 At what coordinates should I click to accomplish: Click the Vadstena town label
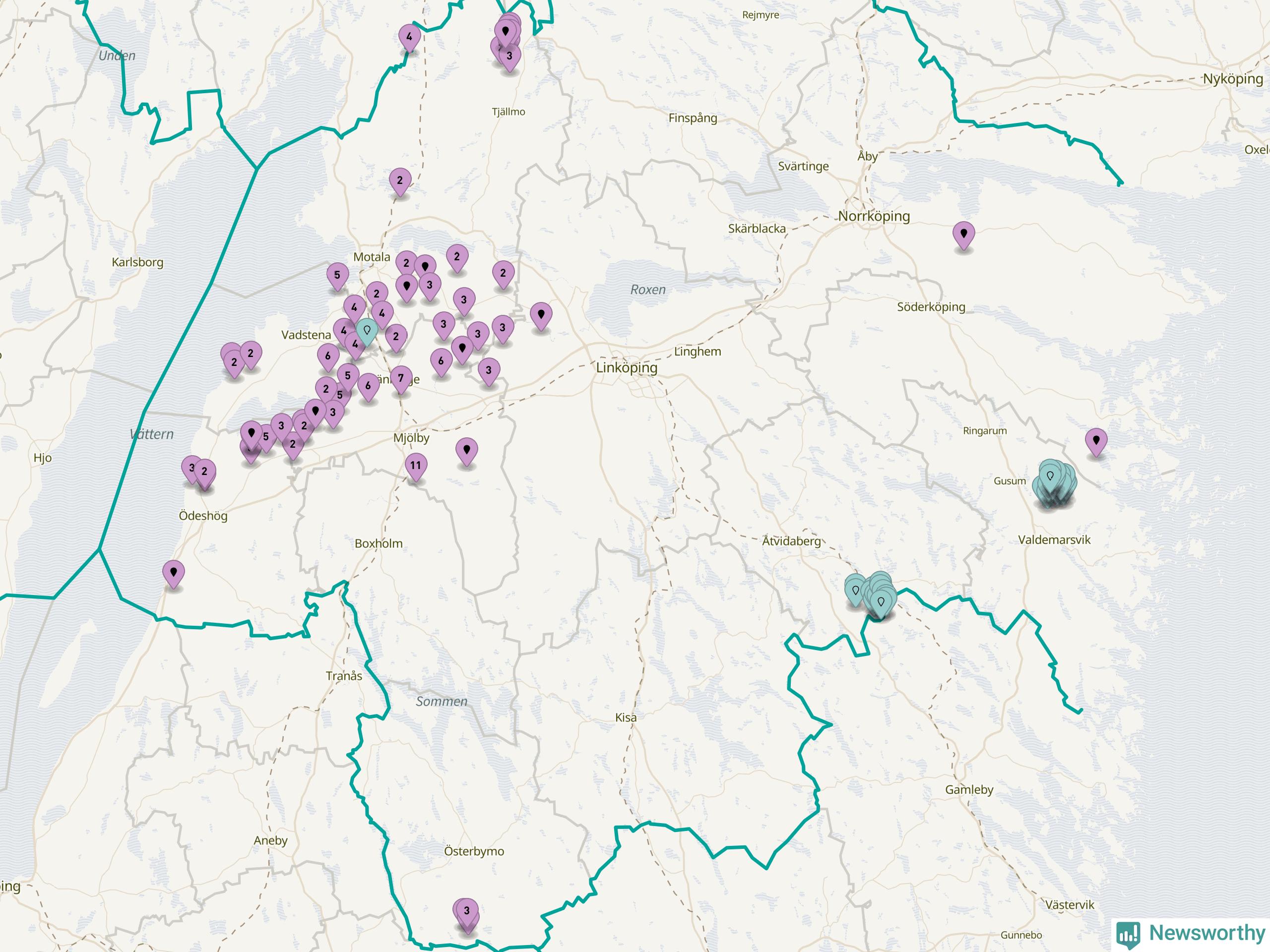(306, 335)
